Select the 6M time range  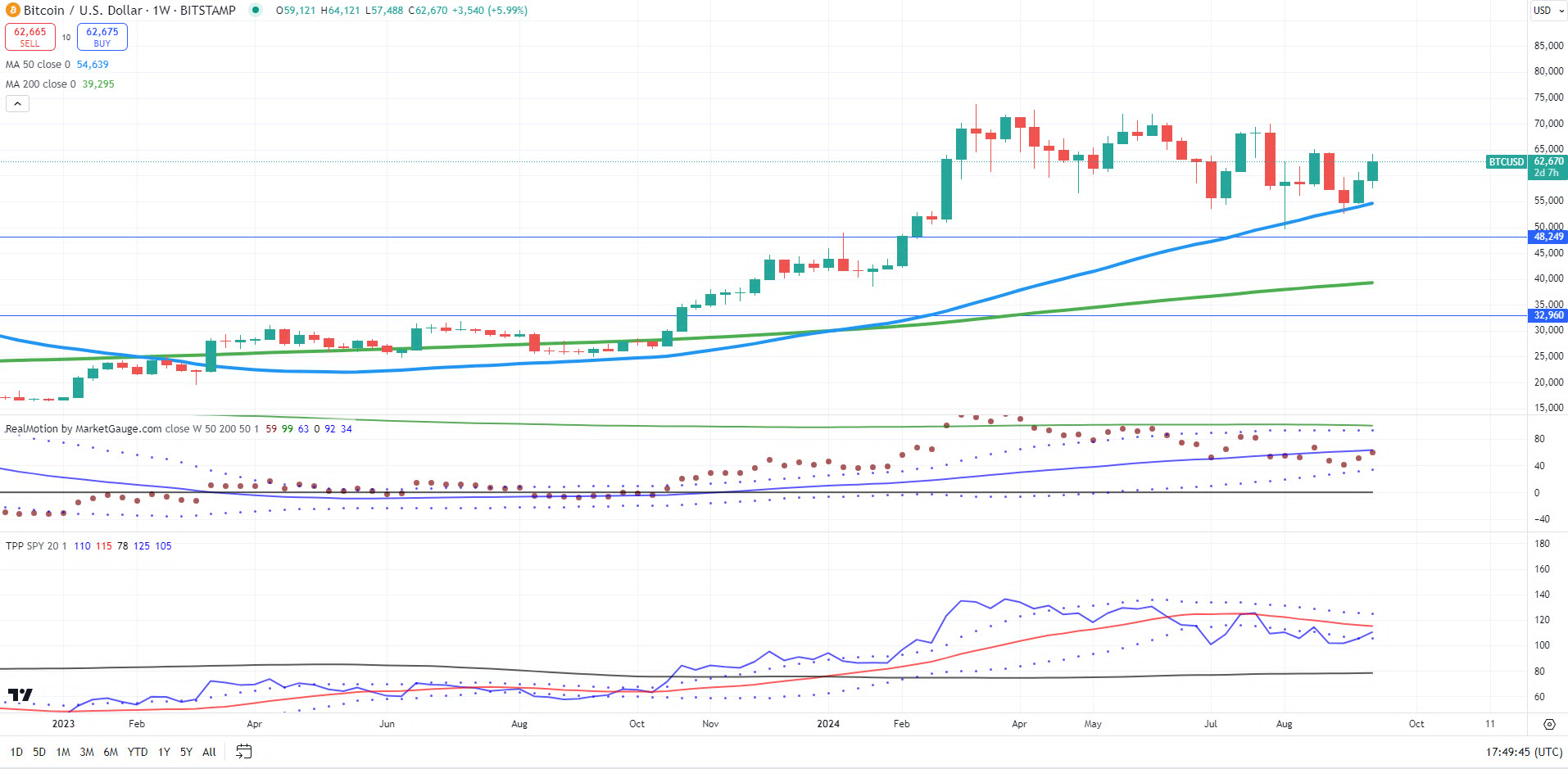click(x=111, y=752)
